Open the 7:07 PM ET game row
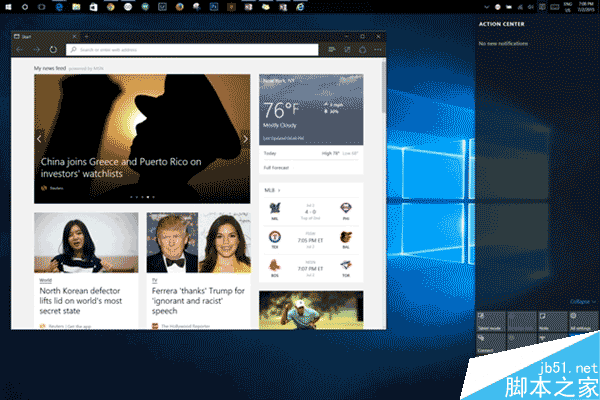Image resolution: width=600 pixels, height=400 pixels. (x=310, y=269)
